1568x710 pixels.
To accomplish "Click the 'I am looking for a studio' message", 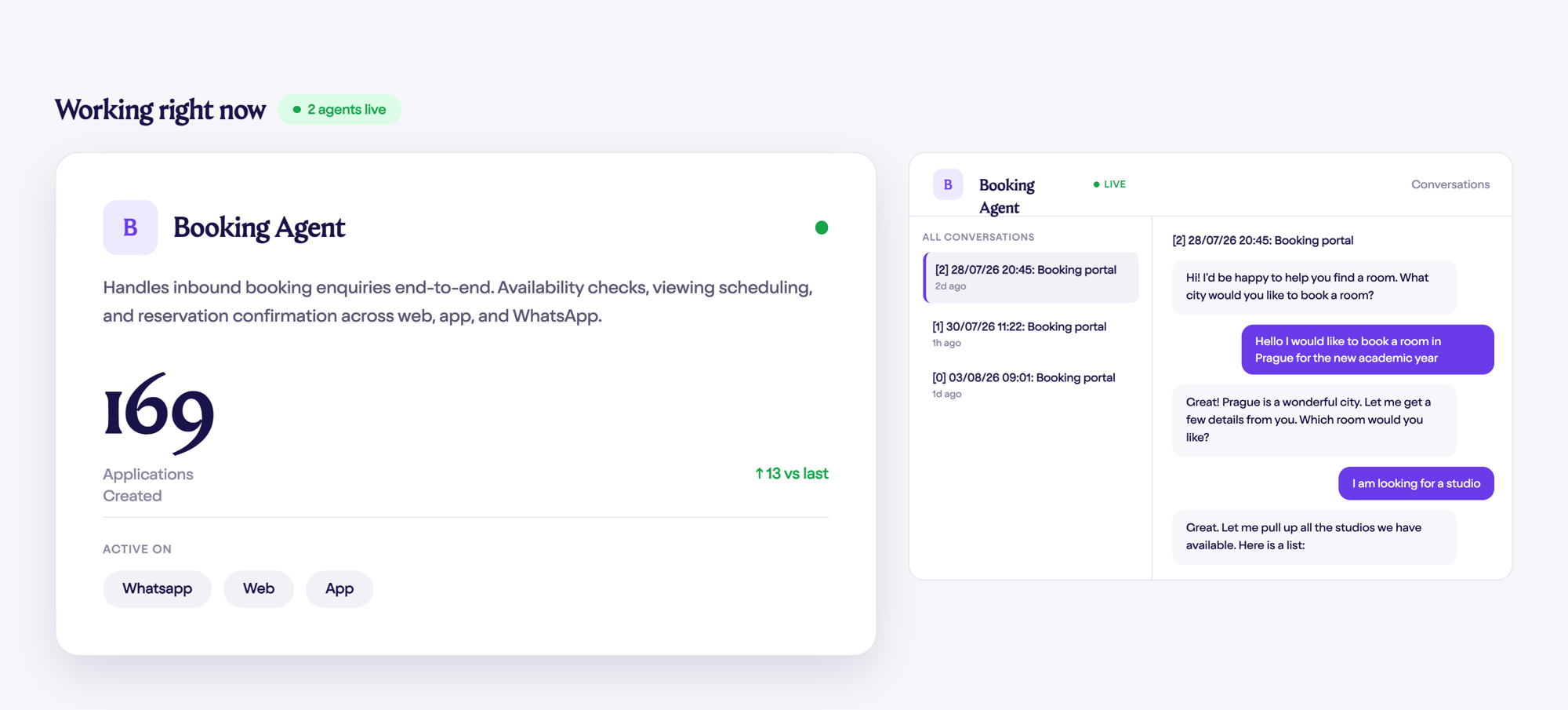I will [1416, 483].
